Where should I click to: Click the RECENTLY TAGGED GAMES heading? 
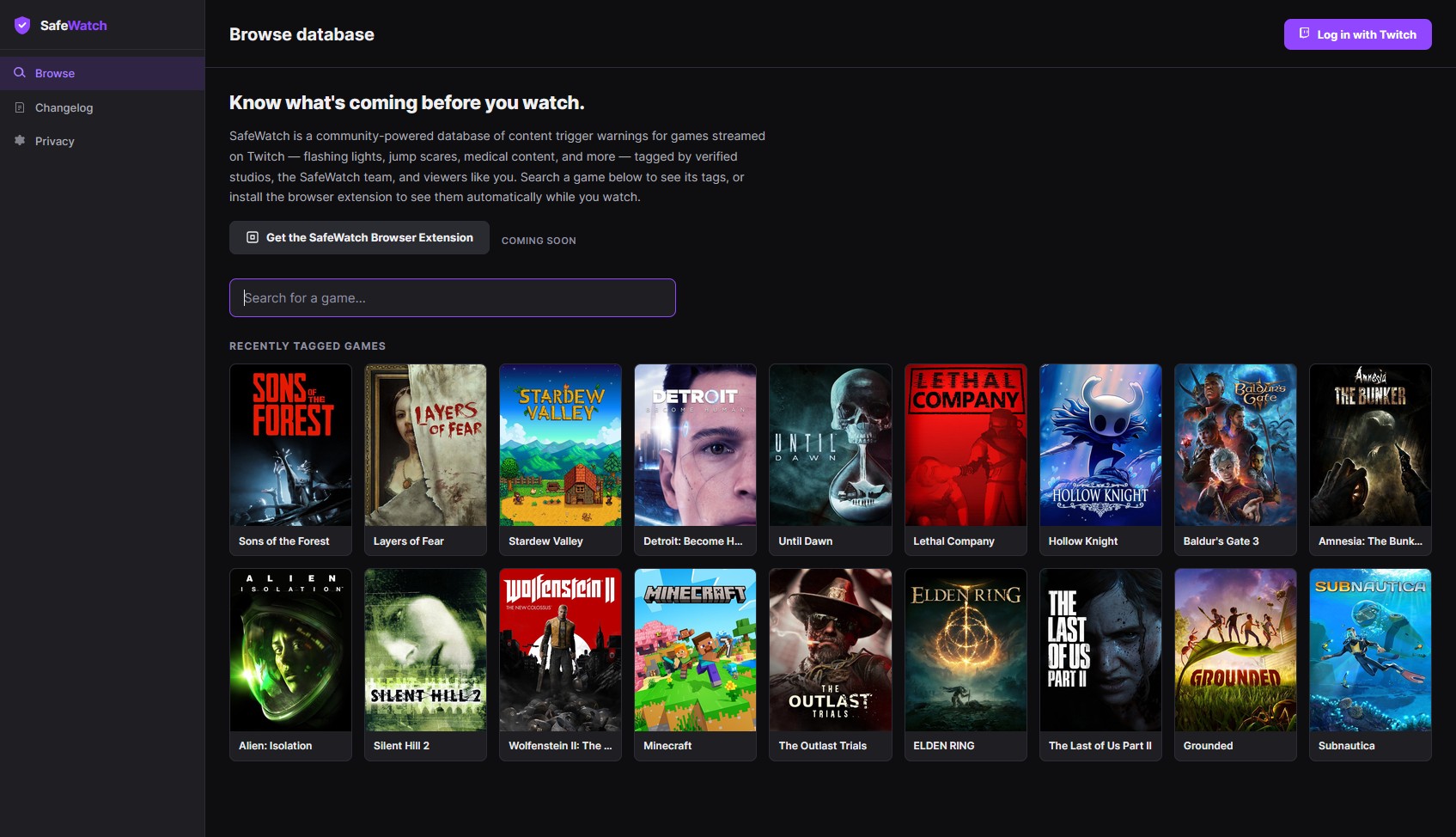[308, 345]
